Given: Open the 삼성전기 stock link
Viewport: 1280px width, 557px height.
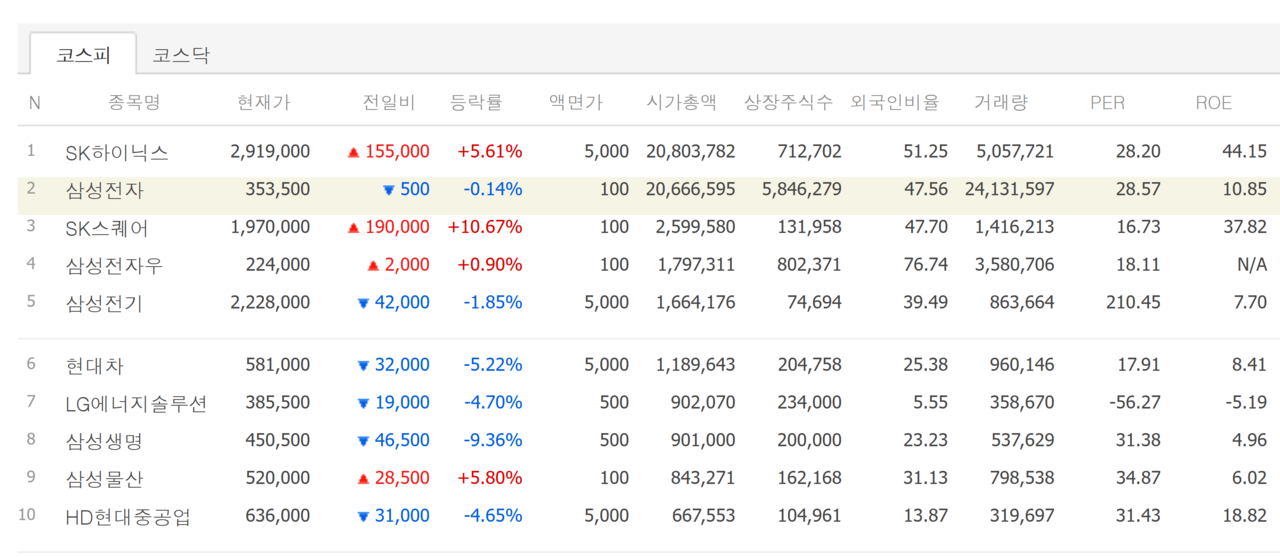Looking at the screenshot, I should click(105, 302).
